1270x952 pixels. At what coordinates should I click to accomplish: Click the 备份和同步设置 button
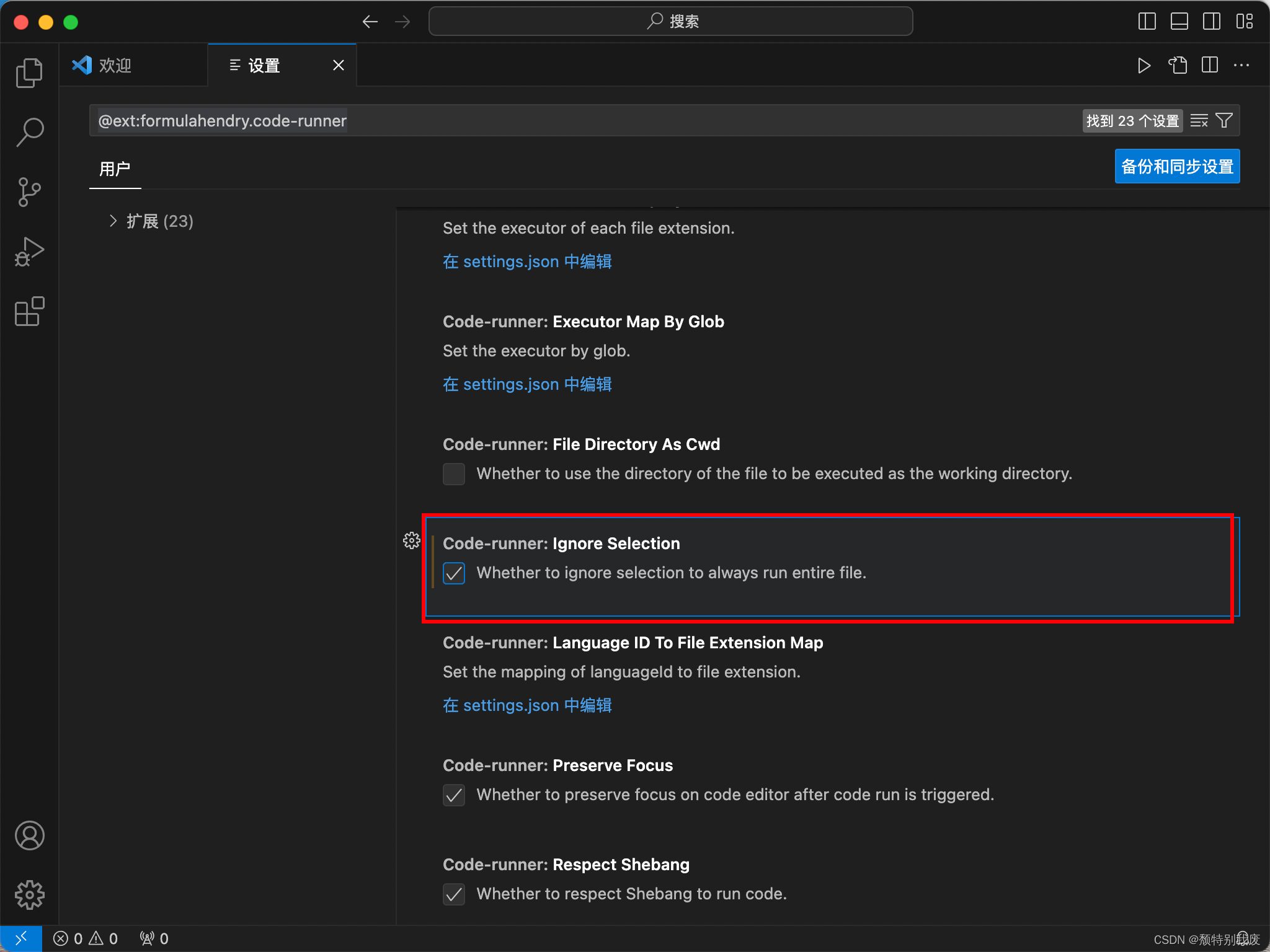[x=1177, y=166]
